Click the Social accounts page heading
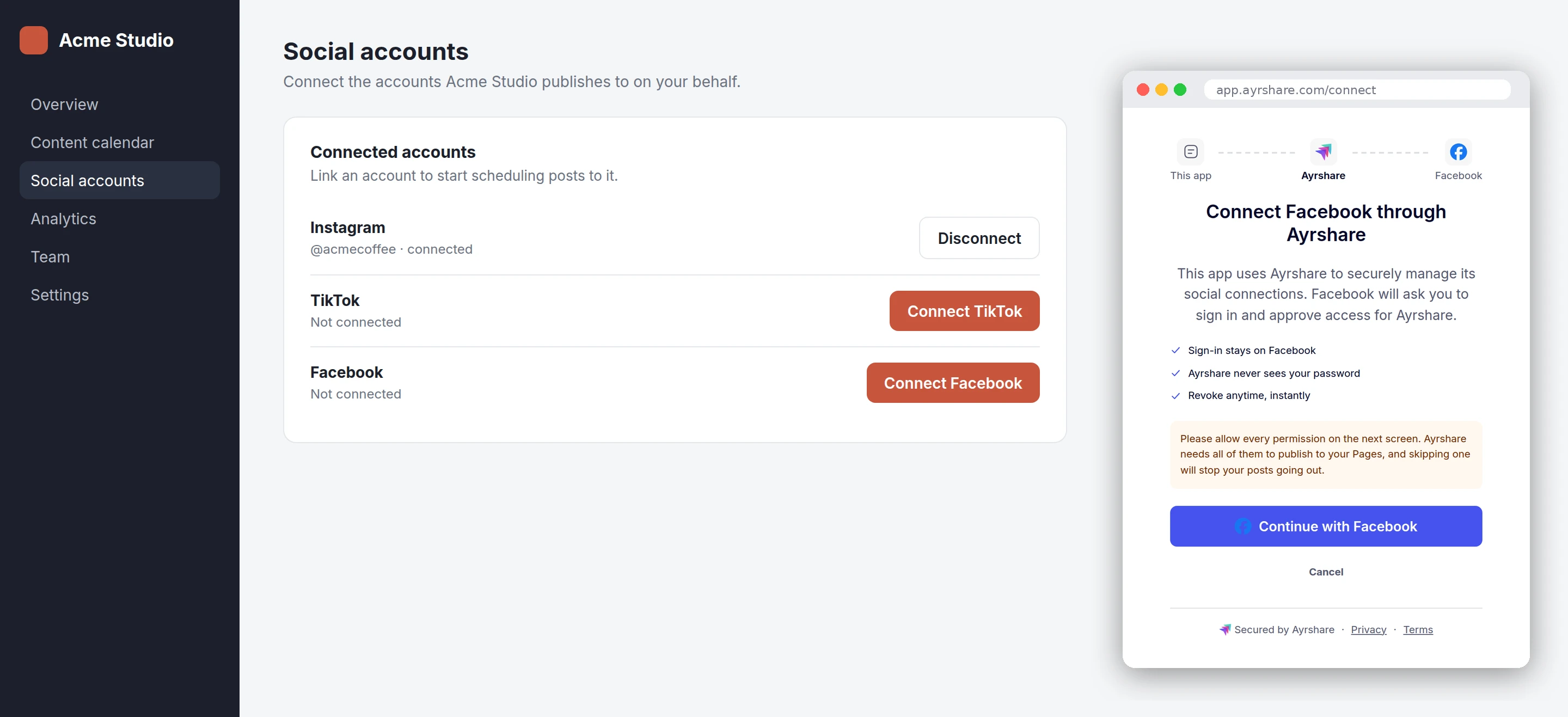 point(376,51)
